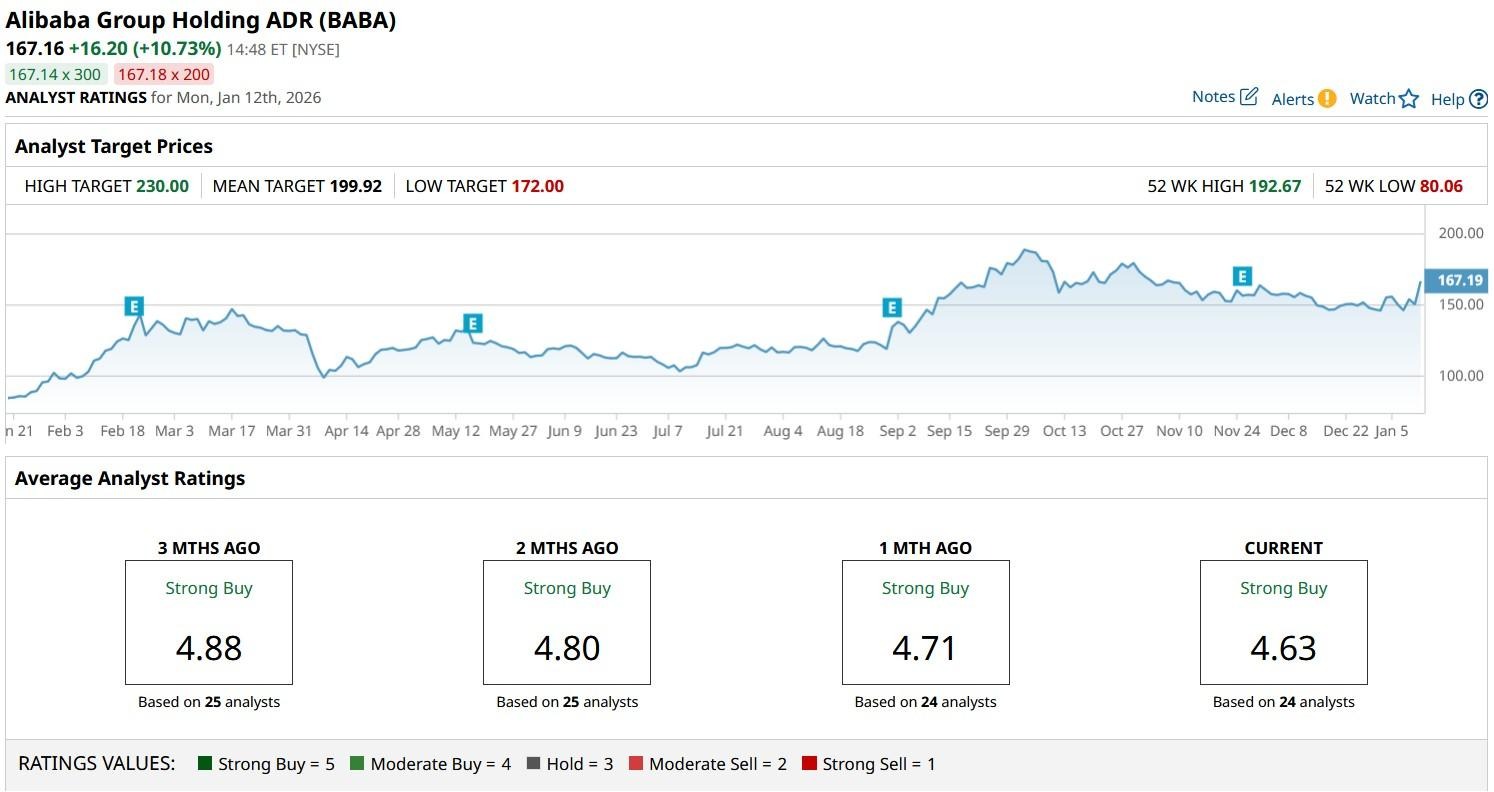Click the green bid quote 167.14 x 300
This screenshot has height=792, width=1494.
55,74
